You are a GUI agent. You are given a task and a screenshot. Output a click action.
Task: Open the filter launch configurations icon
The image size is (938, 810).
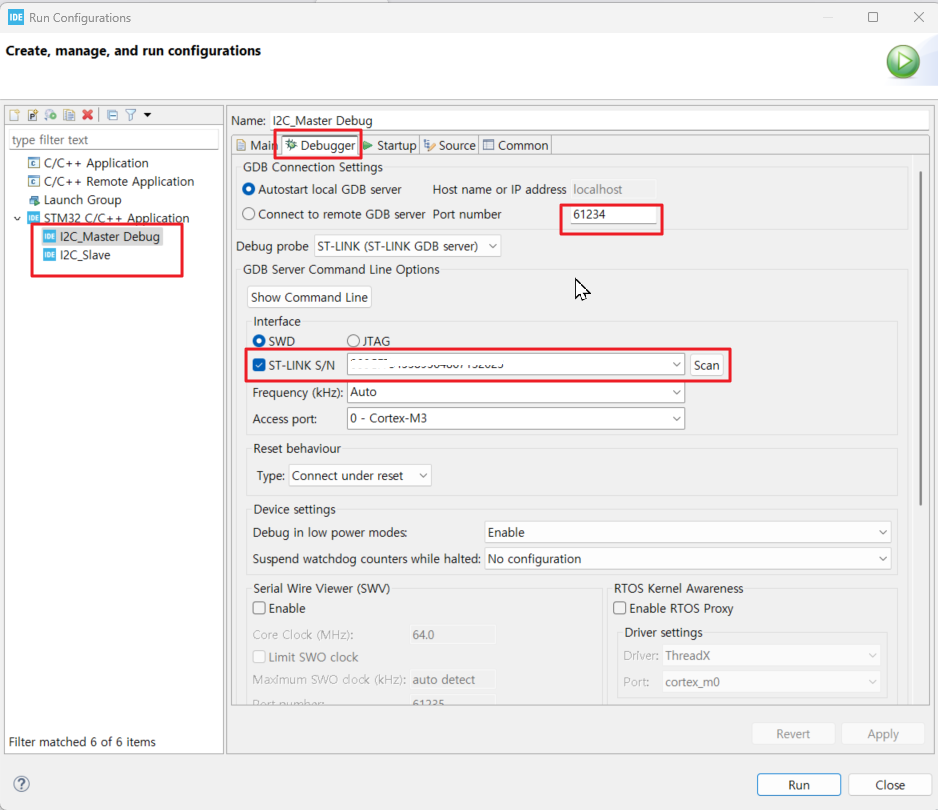[131, 114]
